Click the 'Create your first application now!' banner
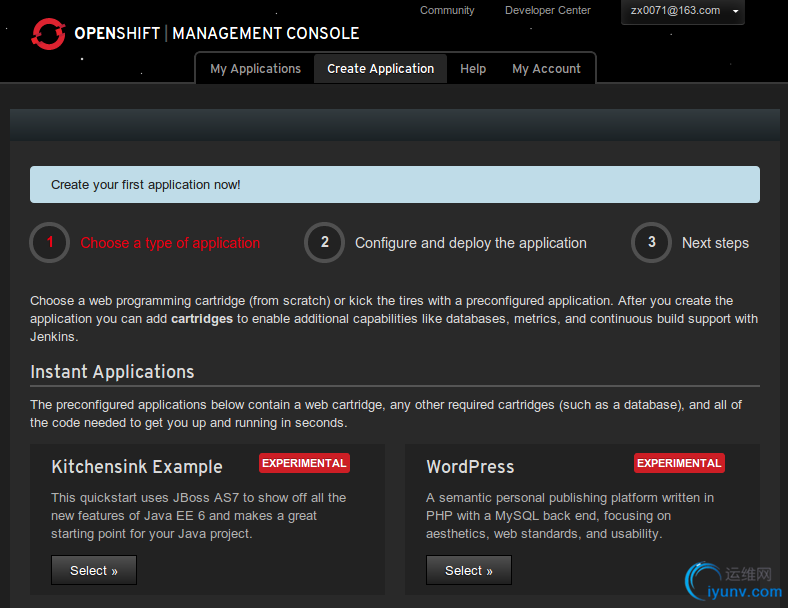 pos(395,184)
